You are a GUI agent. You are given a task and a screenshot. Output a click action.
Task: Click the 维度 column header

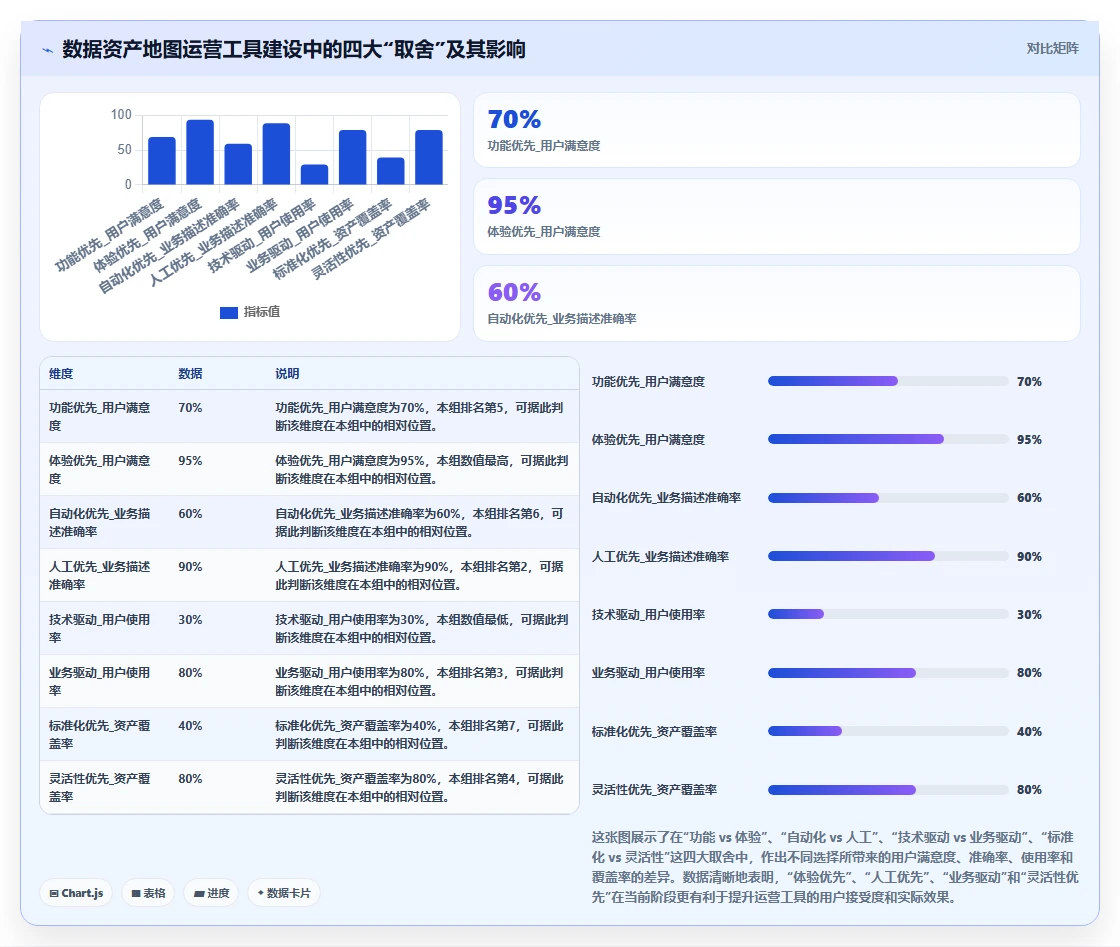tap(61, 374)
